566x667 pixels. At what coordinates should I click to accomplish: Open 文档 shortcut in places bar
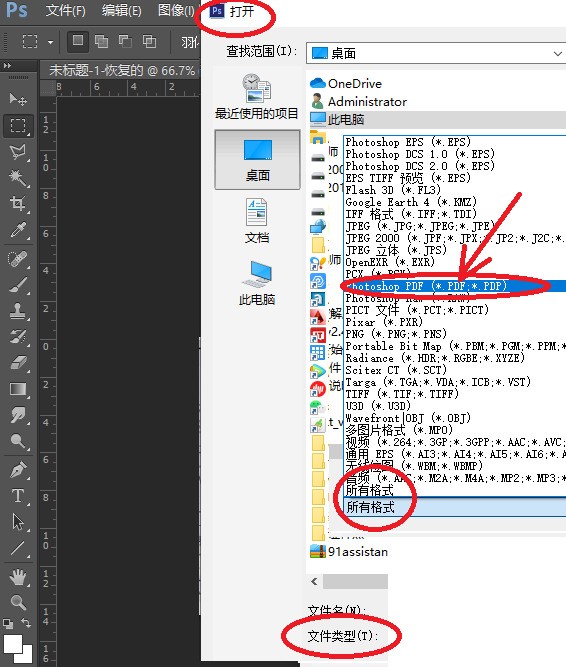pyautogui.click(x=256, y=221)
